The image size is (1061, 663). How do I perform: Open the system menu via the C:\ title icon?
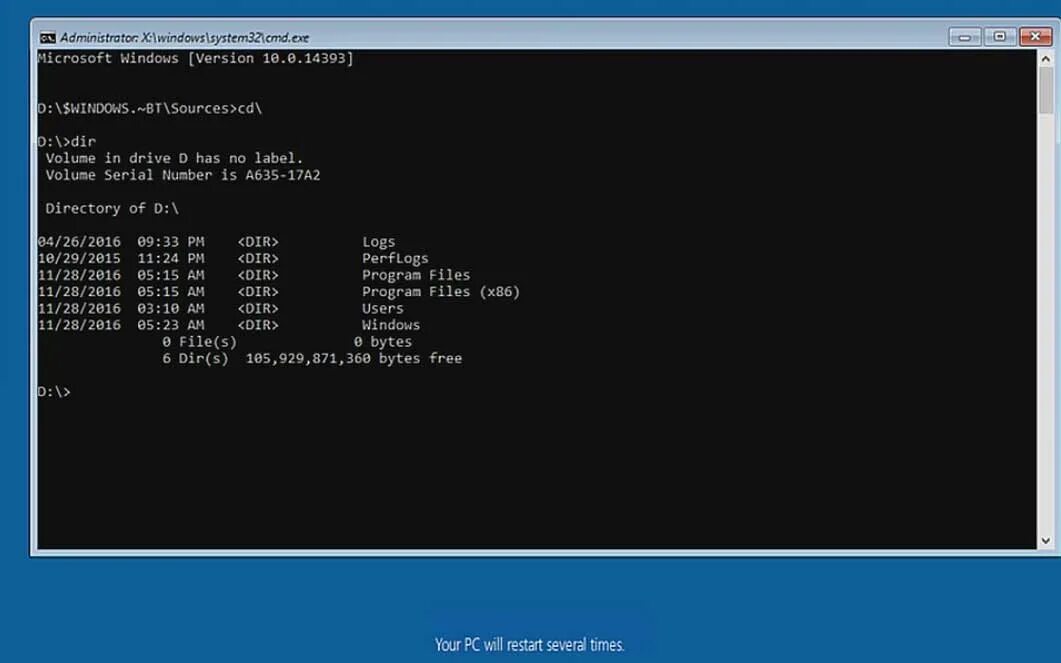[50, 36]
